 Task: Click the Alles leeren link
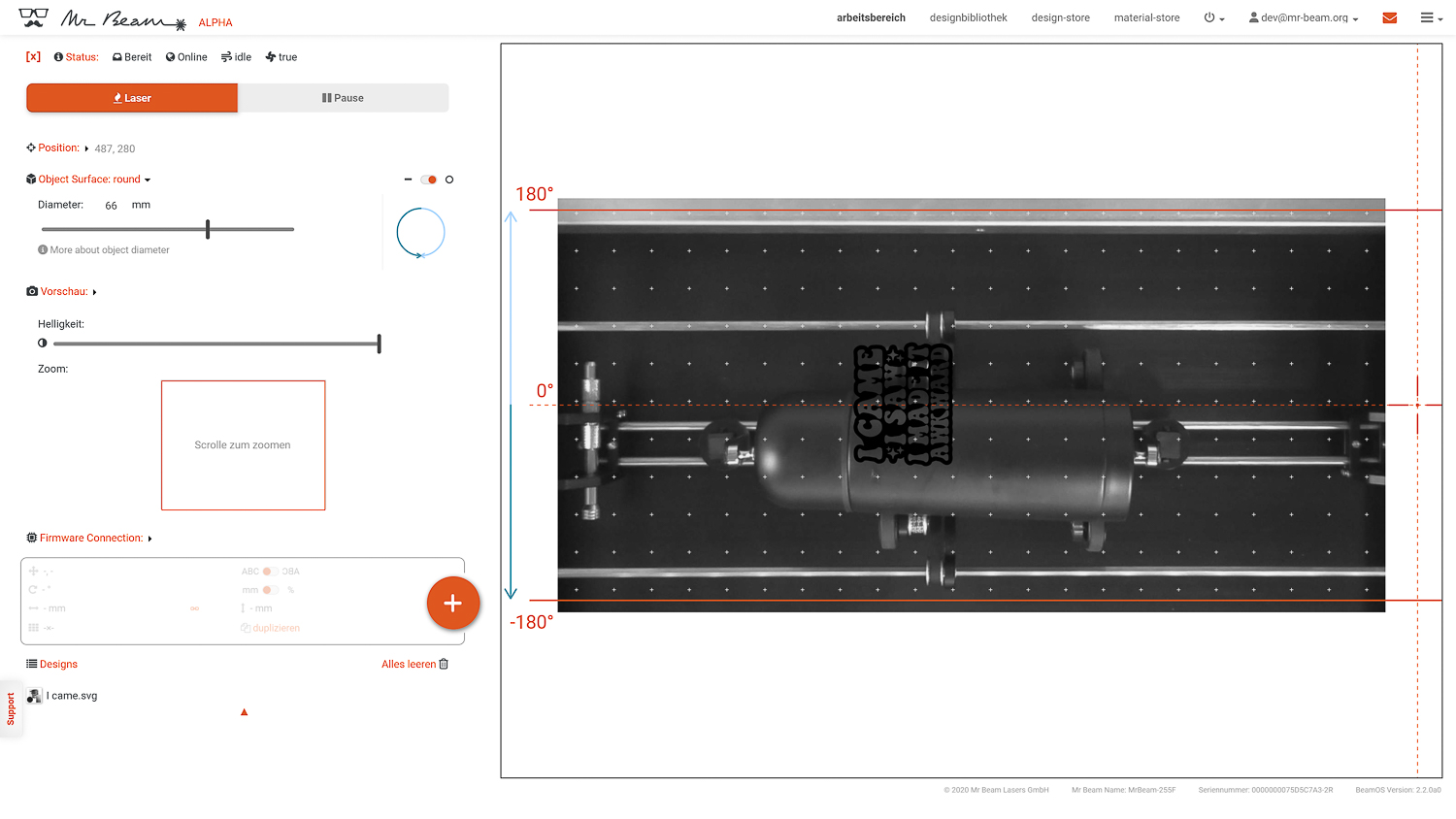point(409,664)
